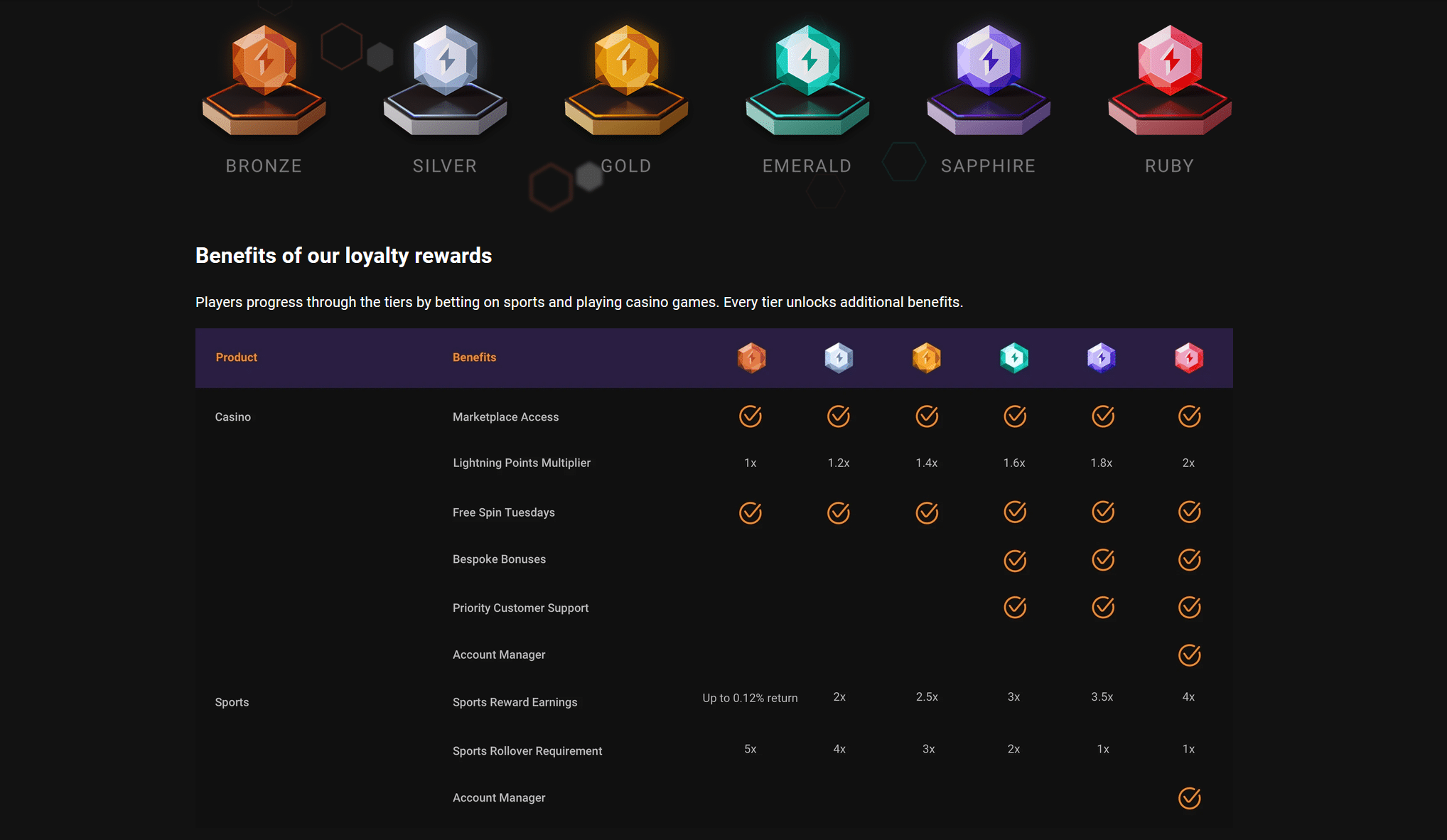Click the Bronze badge in the table header
Screen dimensions: 1447x840
coord(751,358)
